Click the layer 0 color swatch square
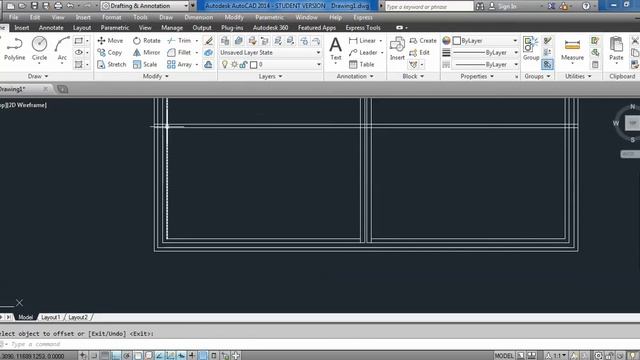 coord(253,64)
